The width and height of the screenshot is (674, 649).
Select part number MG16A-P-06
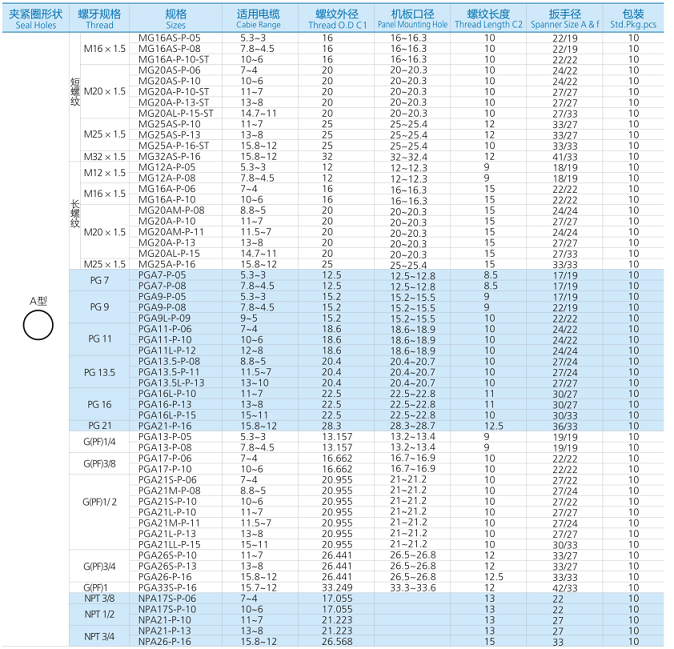(x=167, y=189)
